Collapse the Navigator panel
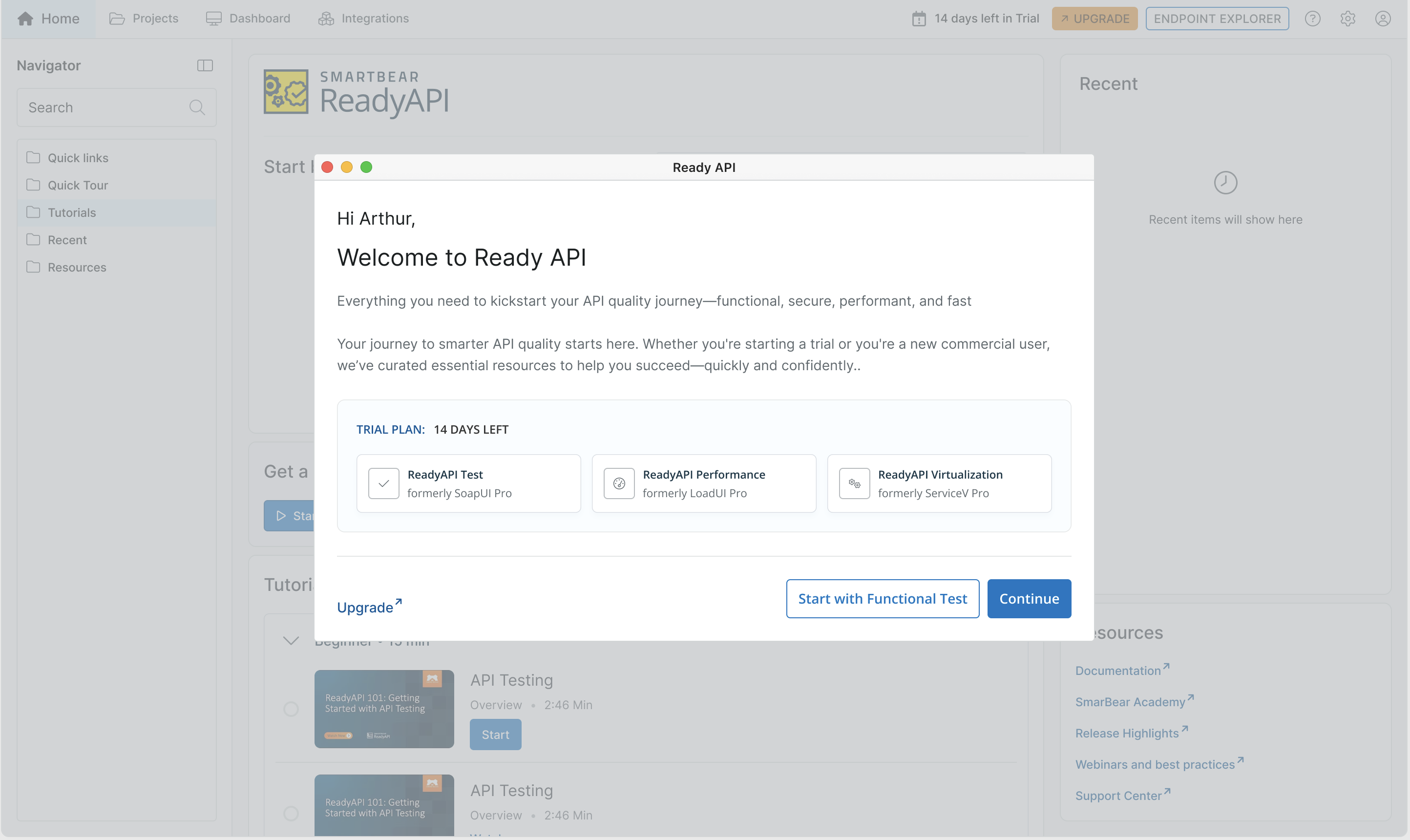The height and width of the screenshot is (840, 1410). click(205, 65)
